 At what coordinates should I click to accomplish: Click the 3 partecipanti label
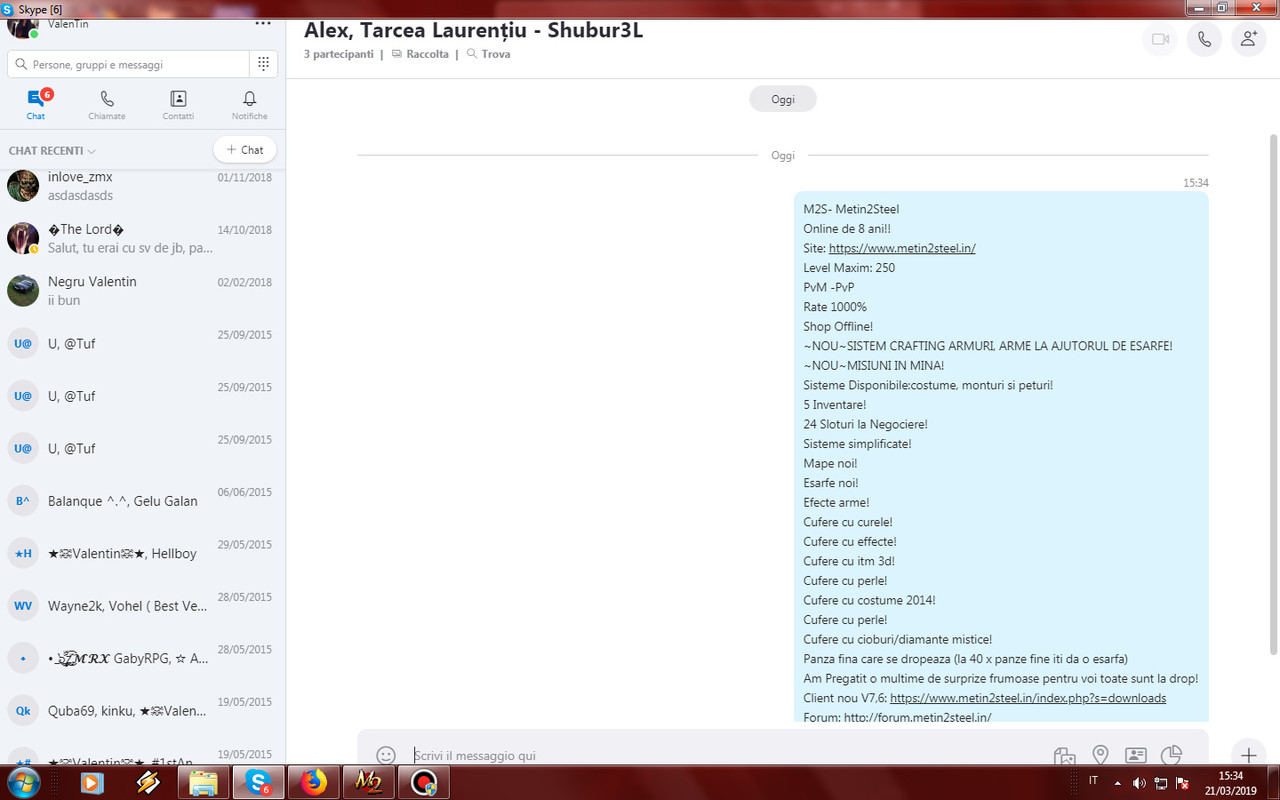pyautogui.click(x=338, y=54)
